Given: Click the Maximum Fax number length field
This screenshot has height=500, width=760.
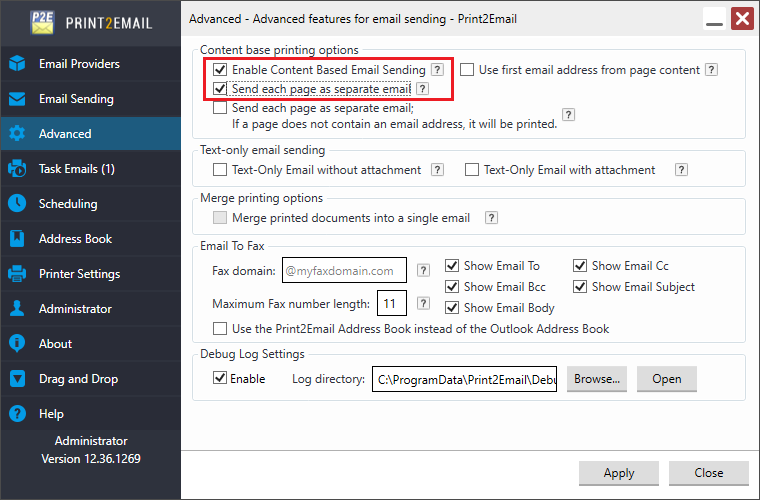Looking at the screenshot, I should tap(392, 304).
